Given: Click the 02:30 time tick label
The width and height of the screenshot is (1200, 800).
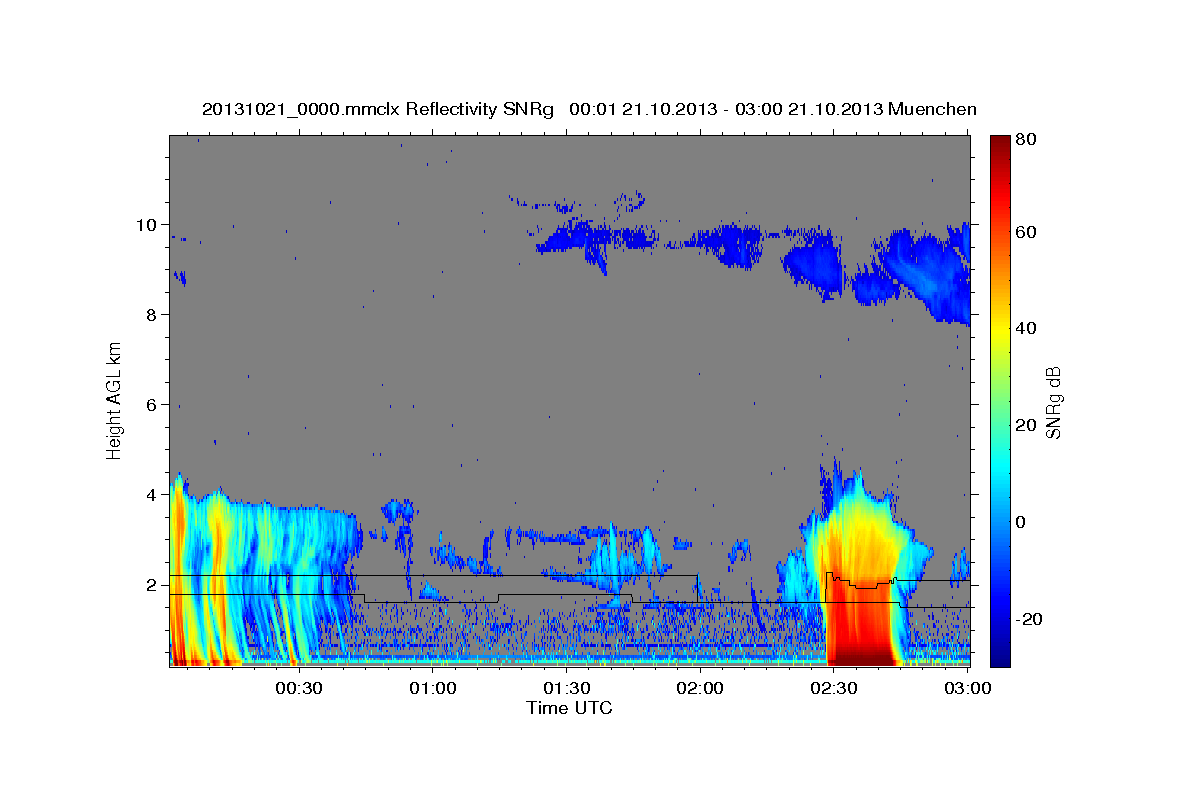Looking at the screenshot, I should pos(833,688).
